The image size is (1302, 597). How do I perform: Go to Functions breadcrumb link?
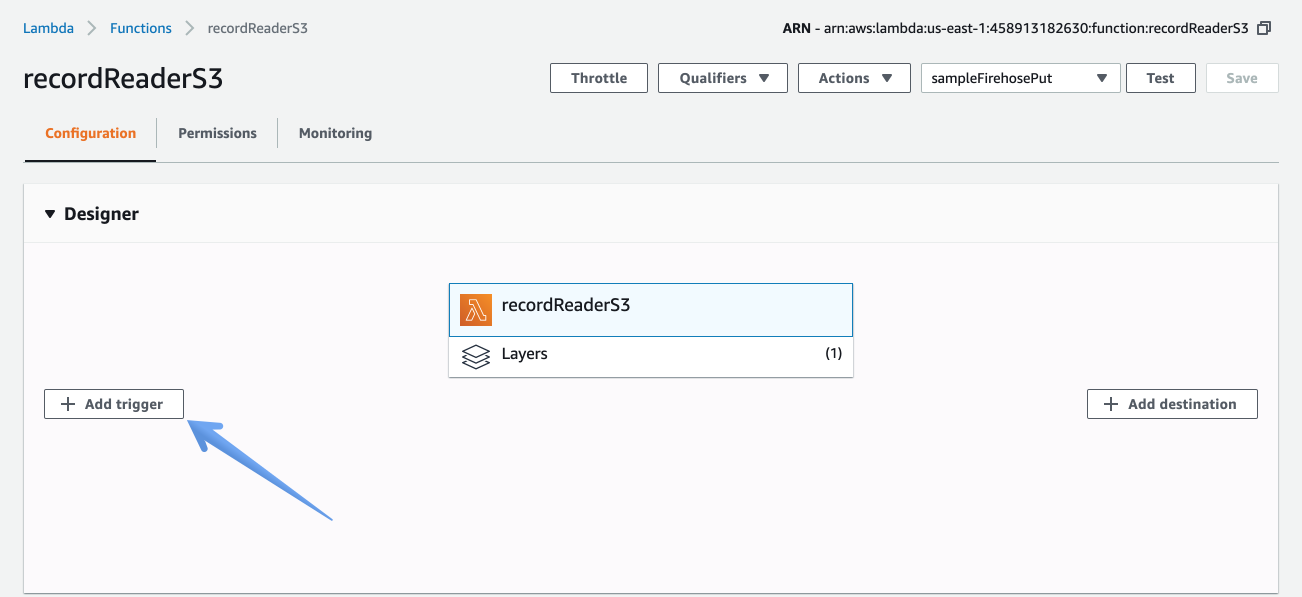point(141,28)
